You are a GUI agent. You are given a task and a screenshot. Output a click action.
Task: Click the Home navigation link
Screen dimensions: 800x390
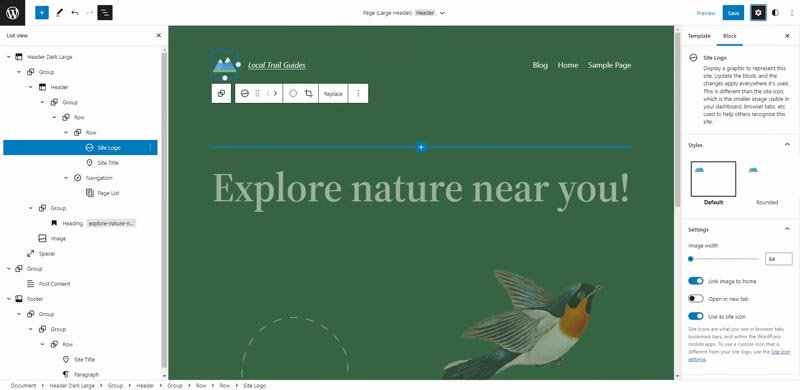[x=568, y=65]
